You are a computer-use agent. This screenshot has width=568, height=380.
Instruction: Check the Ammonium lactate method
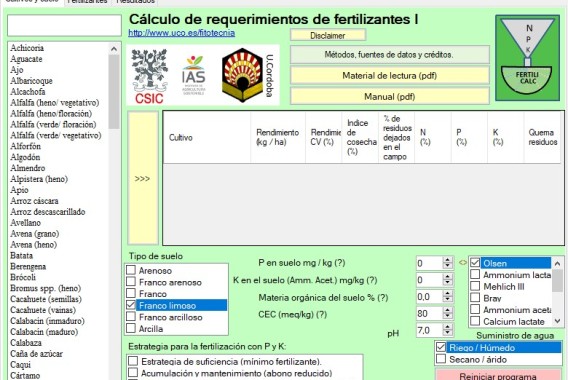pyautogui.click(x=475, y=274)
